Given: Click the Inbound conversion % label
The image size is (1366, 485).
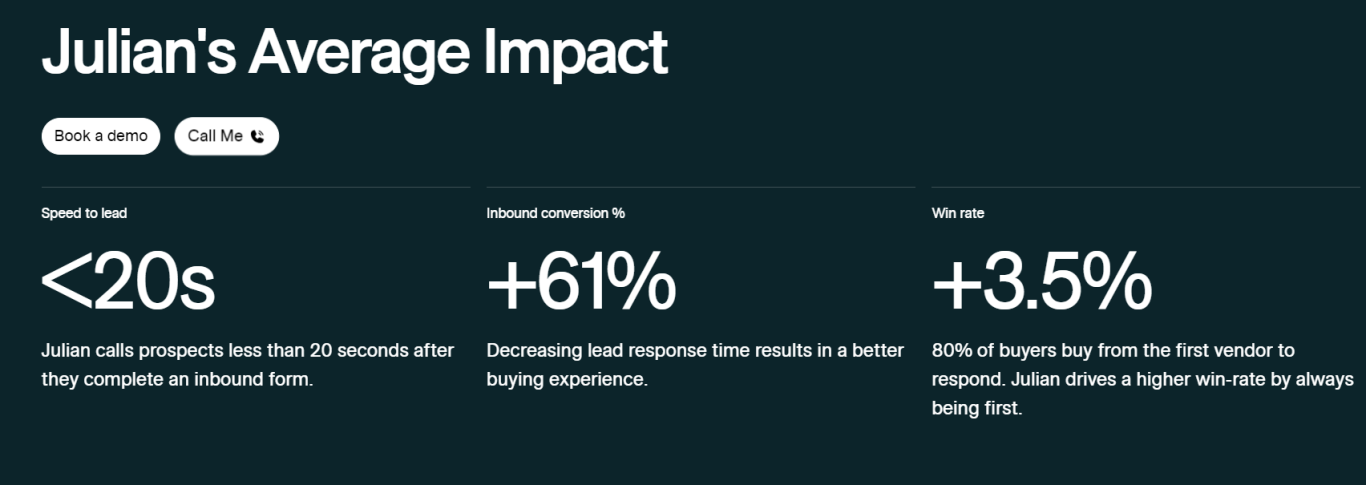Looking at the screenshot, I should tap(556, 213).
